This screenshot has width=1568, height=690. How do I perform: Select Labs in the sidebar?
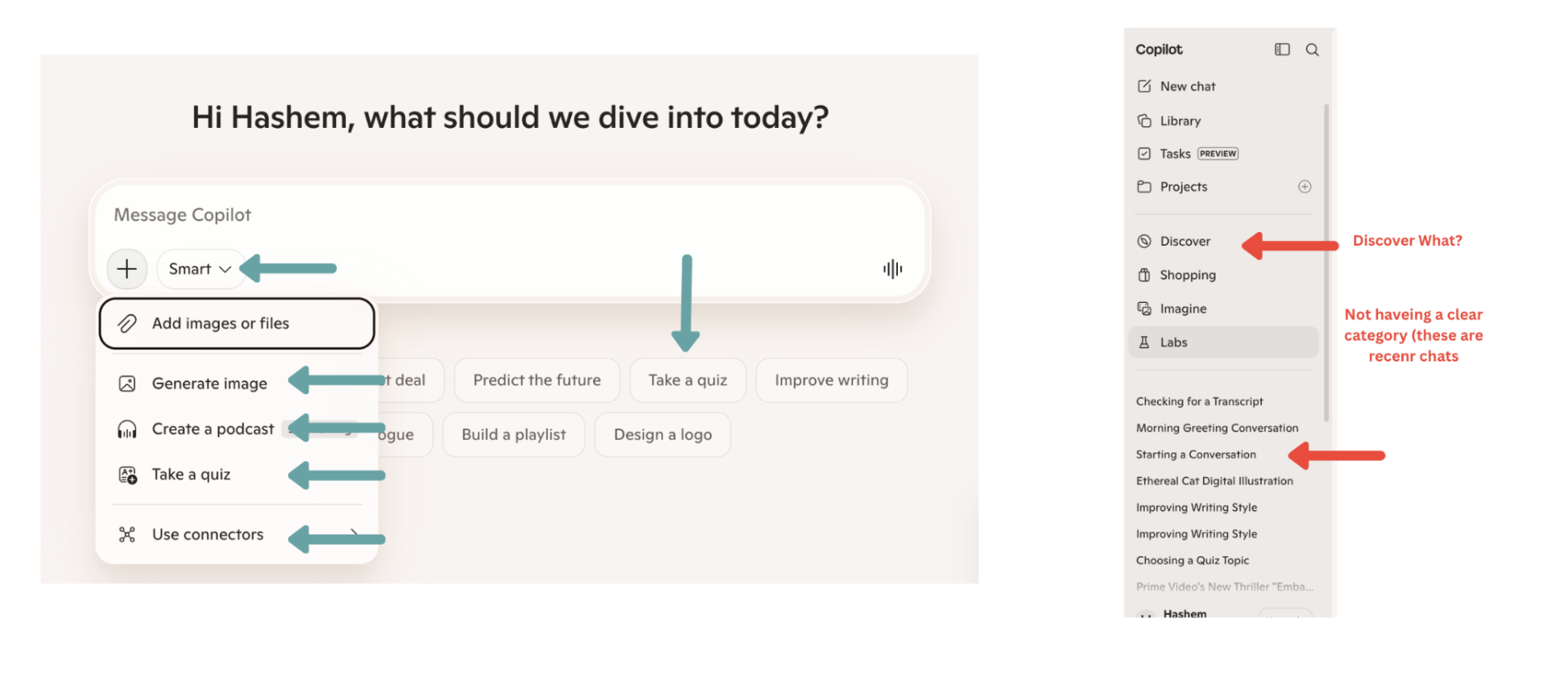tap(1223, 343)
